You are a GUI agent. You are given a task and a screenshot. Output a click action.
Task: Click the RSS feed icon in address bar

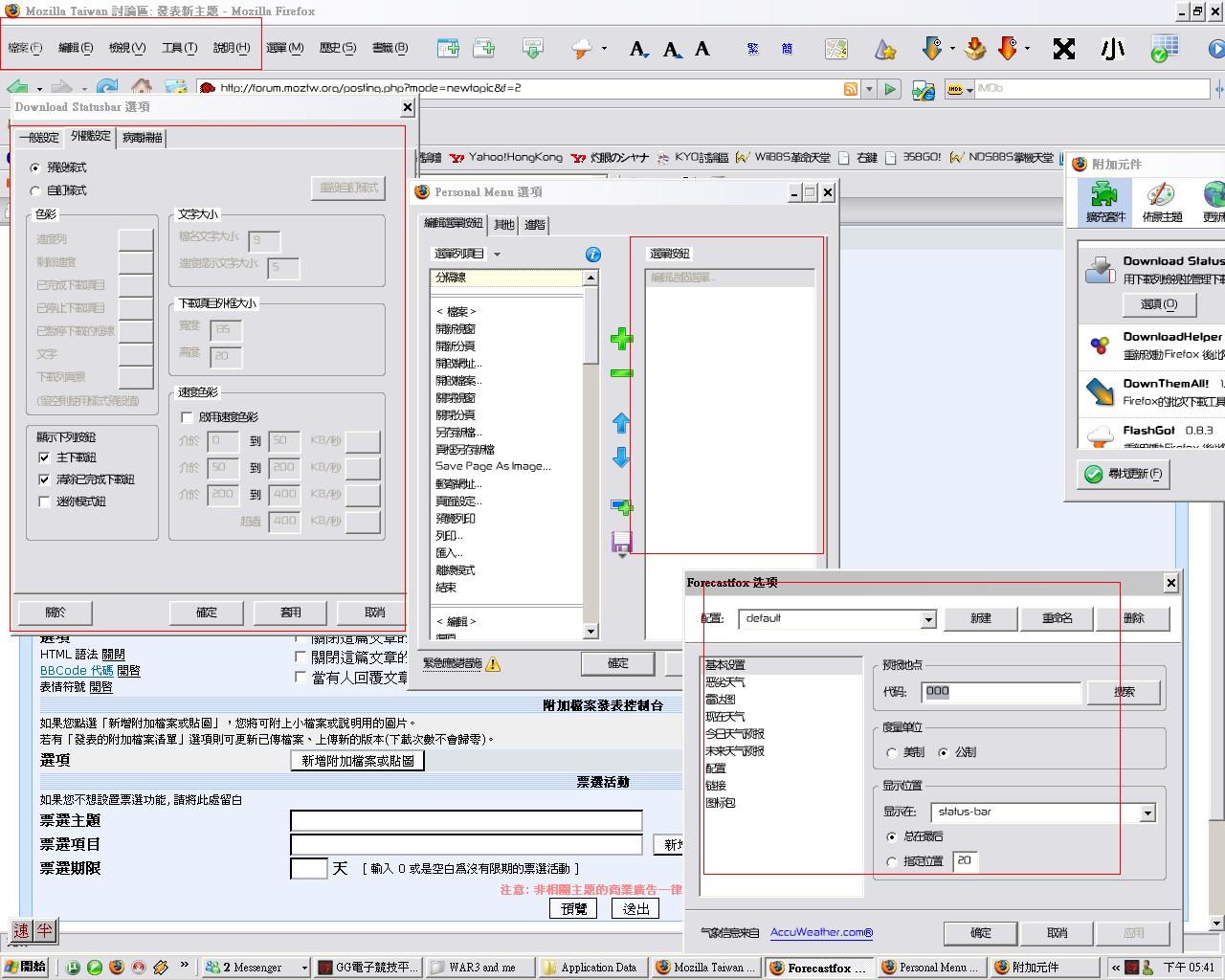pyautogui.click(x=850, y=89)
